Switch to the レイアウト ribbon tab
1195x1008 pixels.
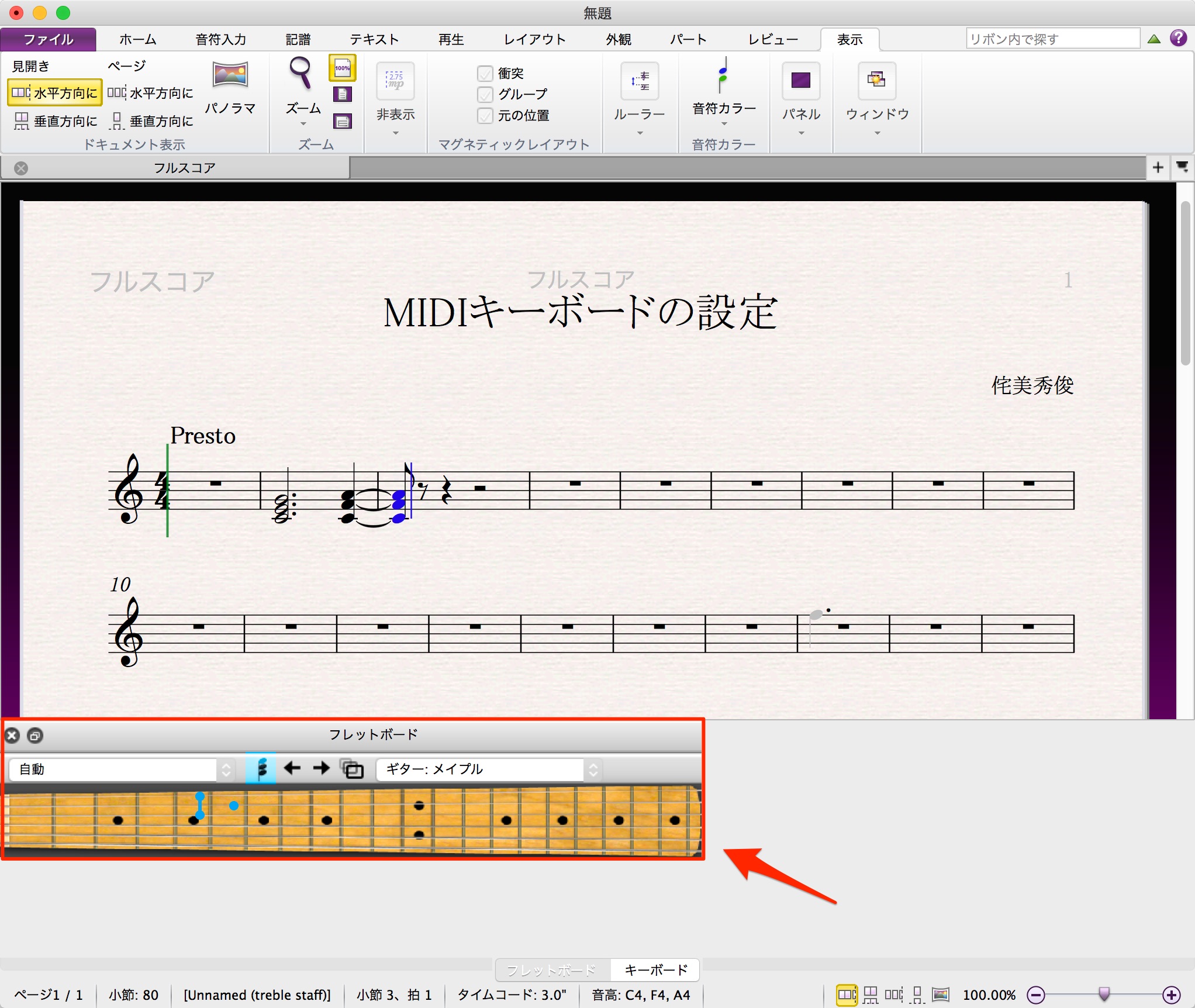tap(534, 39)
